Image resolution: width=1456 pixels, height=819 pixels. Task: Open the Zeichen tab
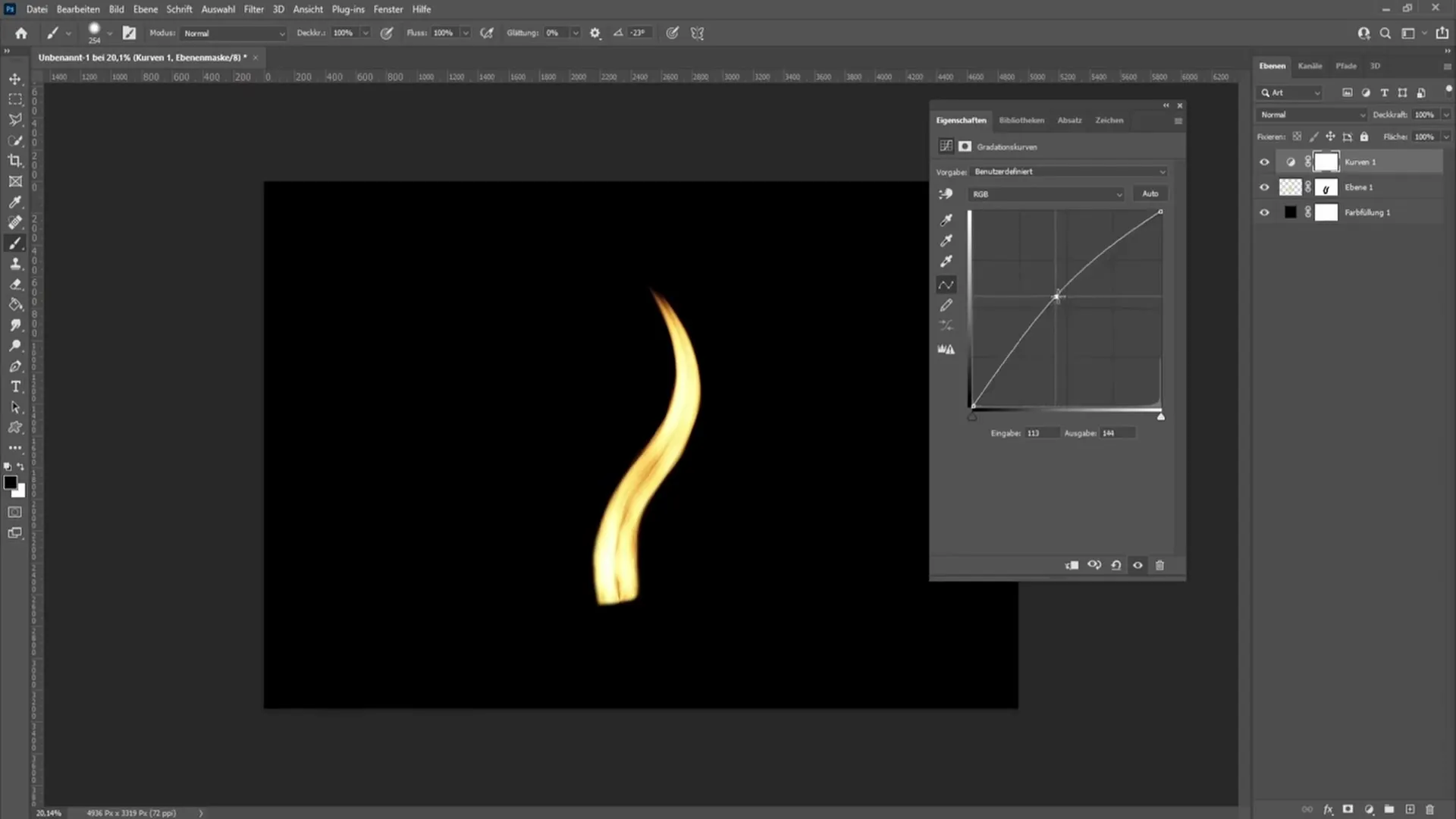pos(1109,121)
